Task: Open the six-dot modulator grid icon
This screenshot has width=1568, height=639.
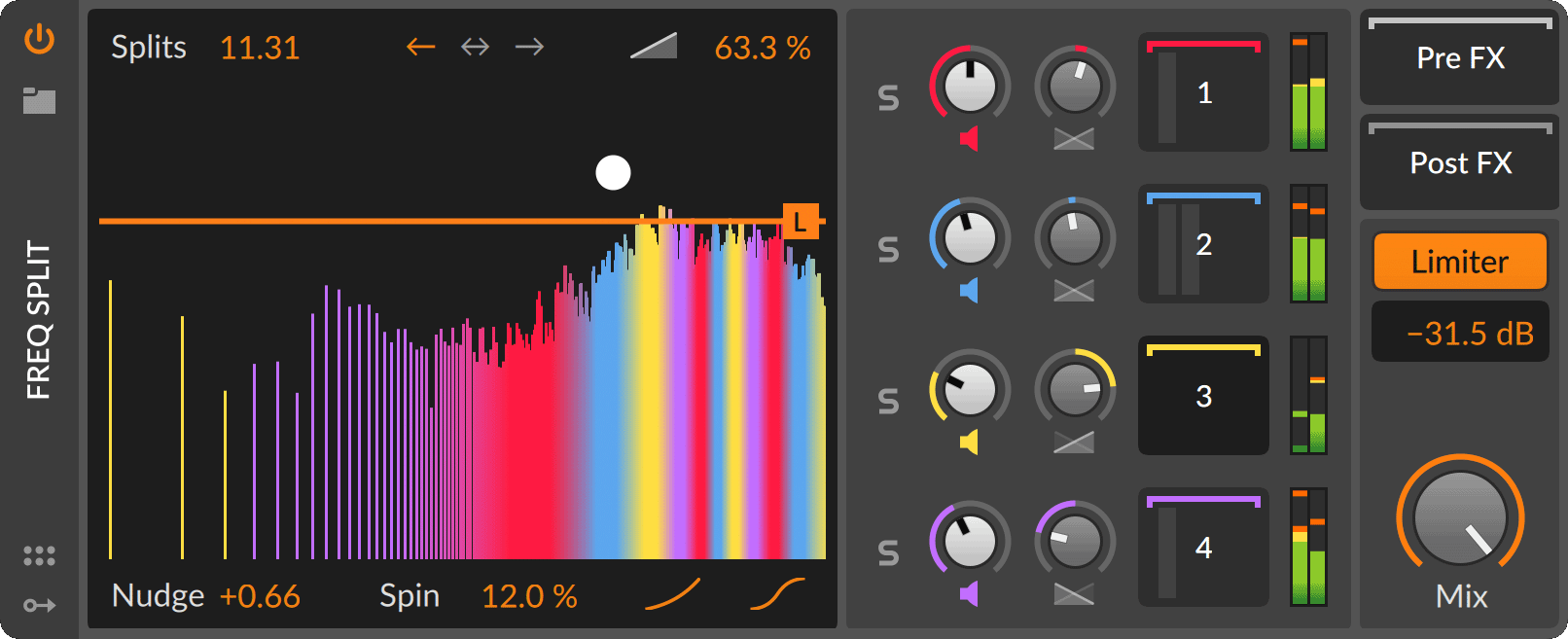Action: [x=39, y=555]
